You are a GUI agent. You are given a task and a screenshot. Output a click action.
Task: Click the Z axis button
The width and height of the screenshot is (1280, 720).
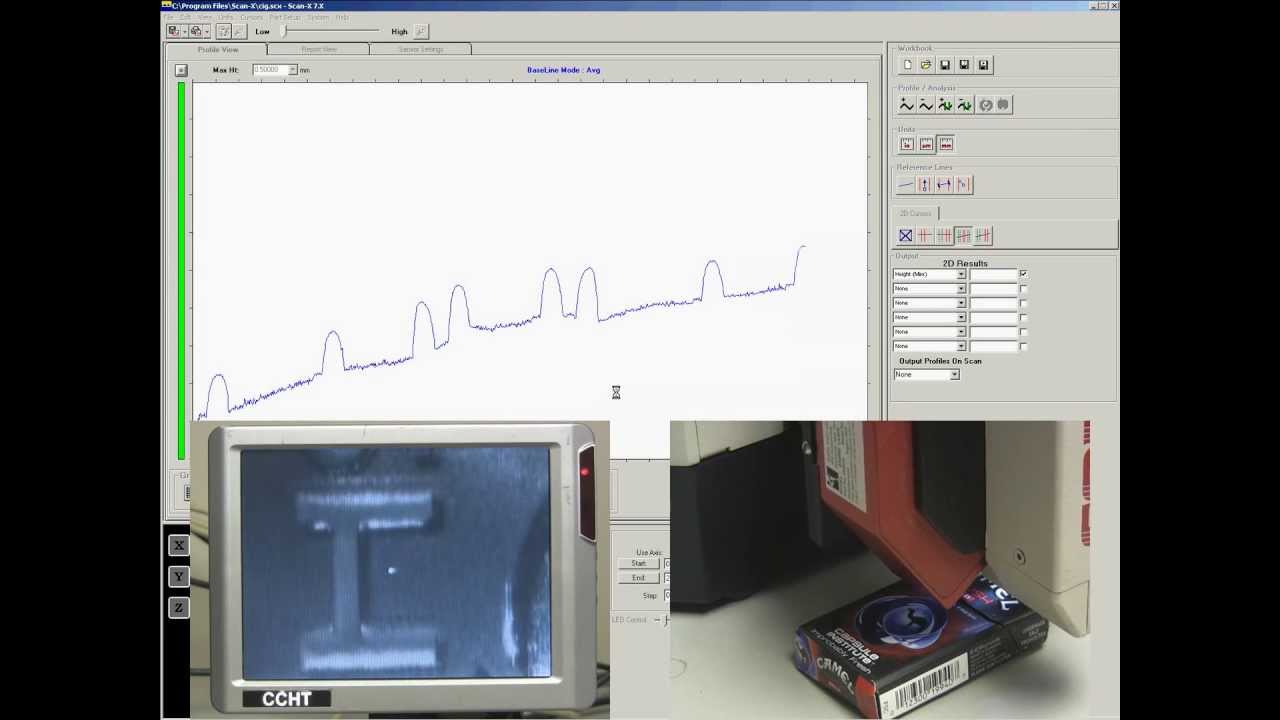coord(179,607)
